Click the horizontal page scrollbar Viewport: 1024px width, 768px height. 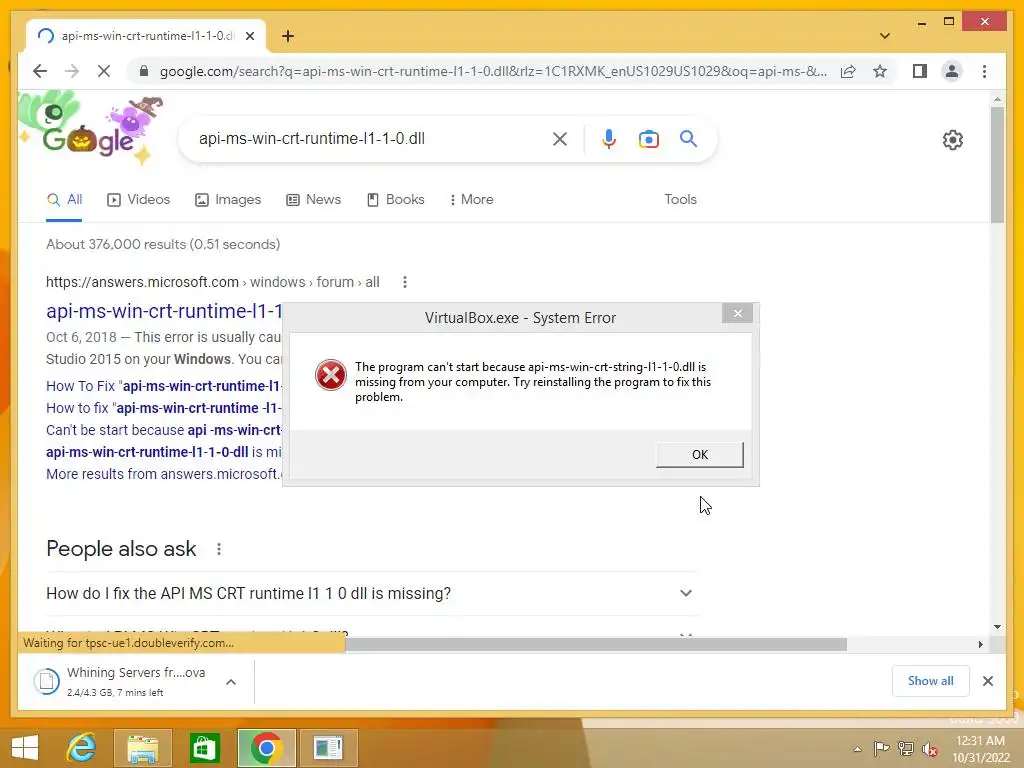(596, 645)
